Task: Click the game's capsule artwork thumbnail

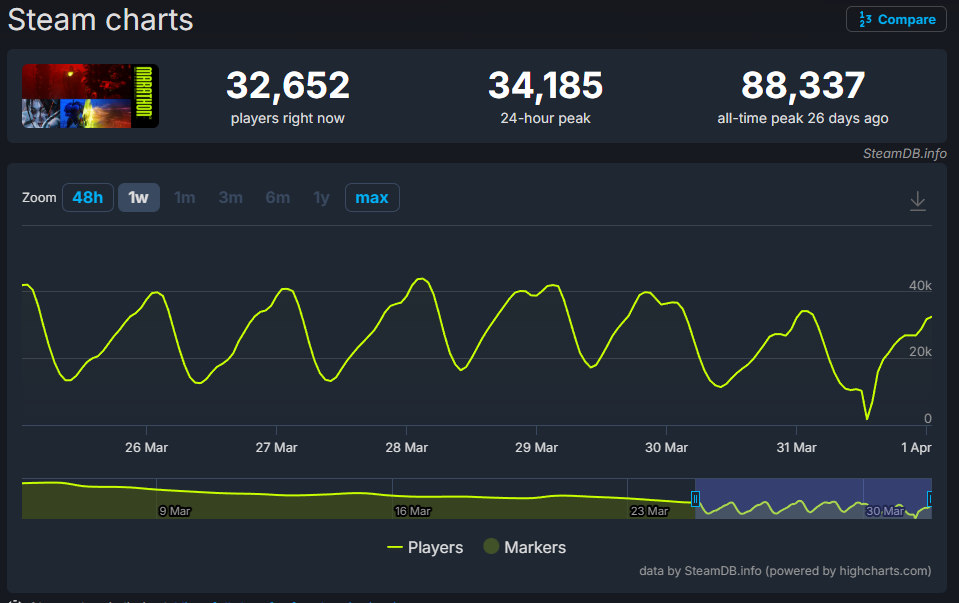Action: point(89,96)
